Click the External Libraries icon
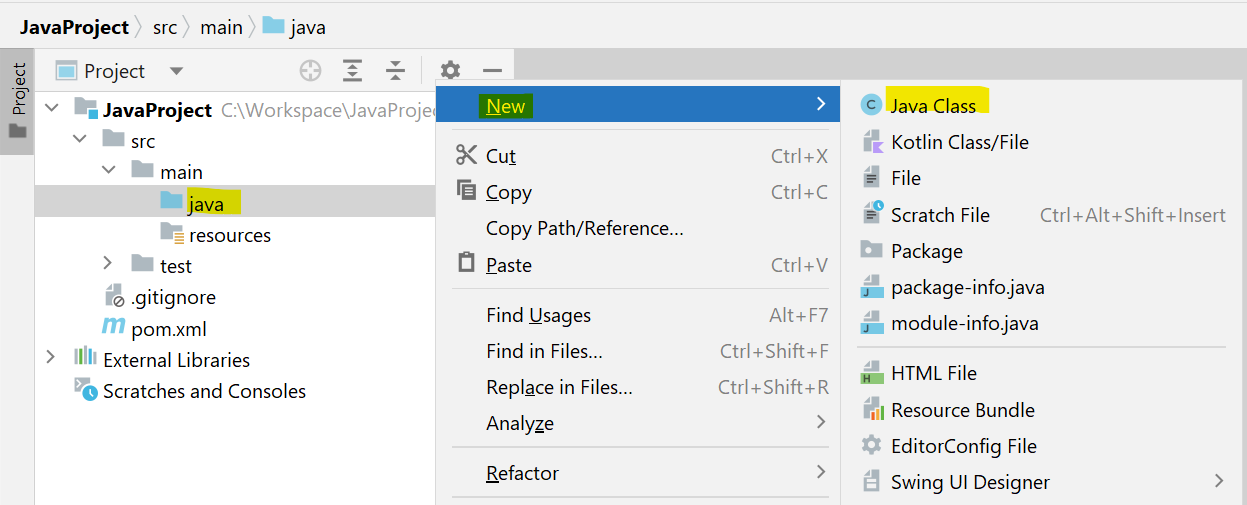The height and width of the screenshot is (505, 1247). (86, 358)
